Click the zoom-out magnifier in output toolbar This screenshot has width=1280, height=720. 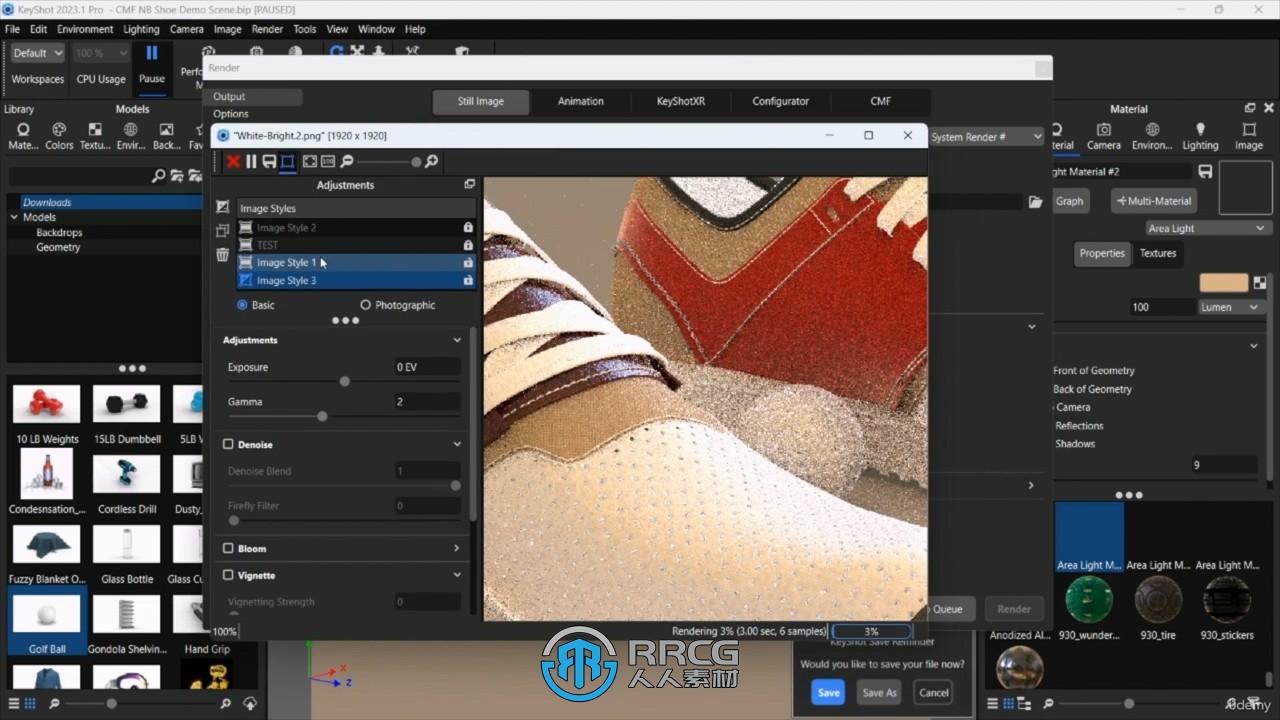click(347, 161)
